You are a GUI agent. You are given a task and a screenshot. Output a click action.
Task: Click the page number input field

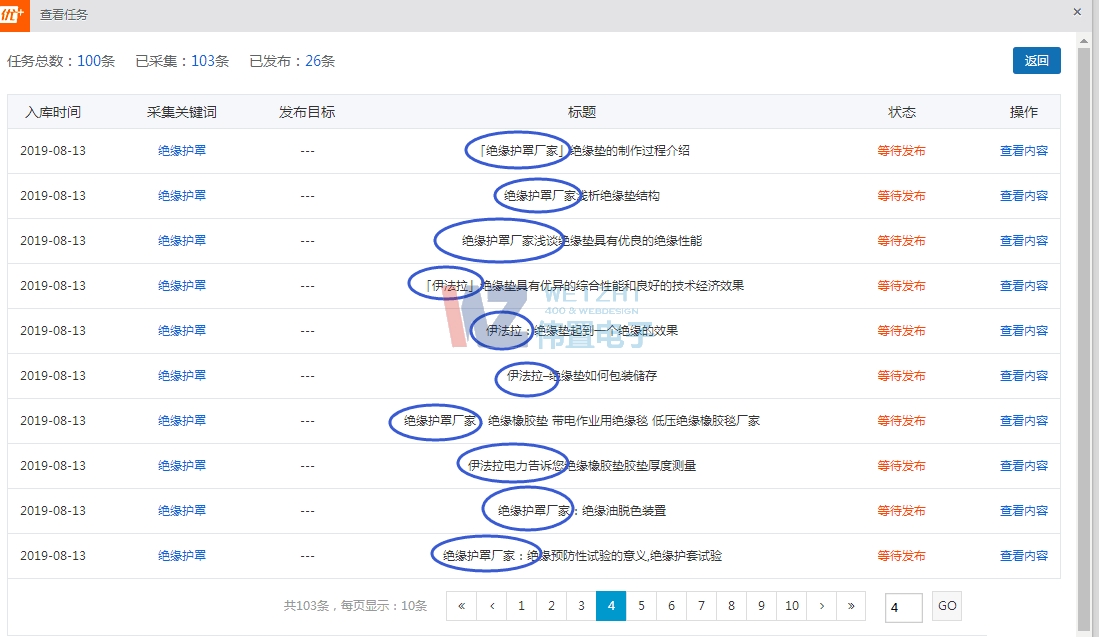903,607
